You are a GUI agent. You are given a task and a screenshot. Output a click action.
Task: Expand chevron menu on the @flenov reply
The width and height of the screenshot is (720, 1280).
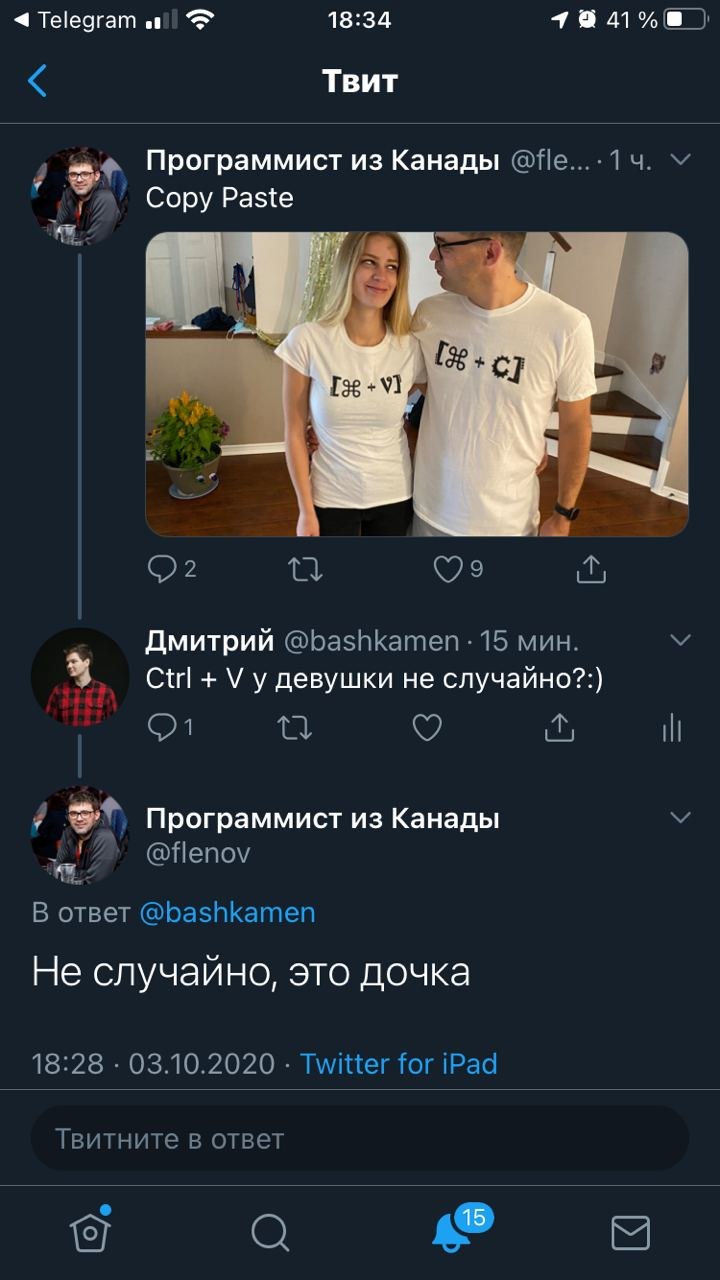click(680, 818)
